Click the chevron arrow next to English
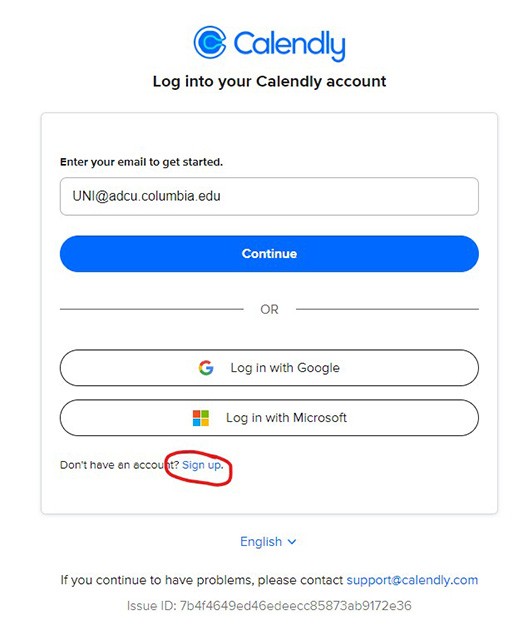Image resolution: width=518 pixels, height=640 pixels. pos(292,542)
